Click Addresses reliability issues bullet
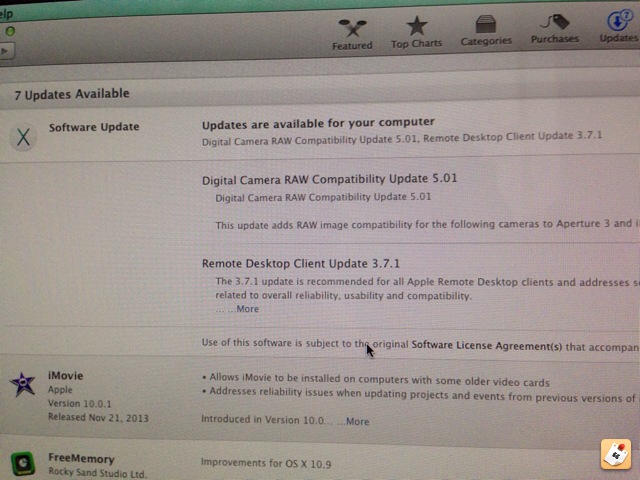Image resolution: width=640 pixels, height=480 pixels. (419, 394)
